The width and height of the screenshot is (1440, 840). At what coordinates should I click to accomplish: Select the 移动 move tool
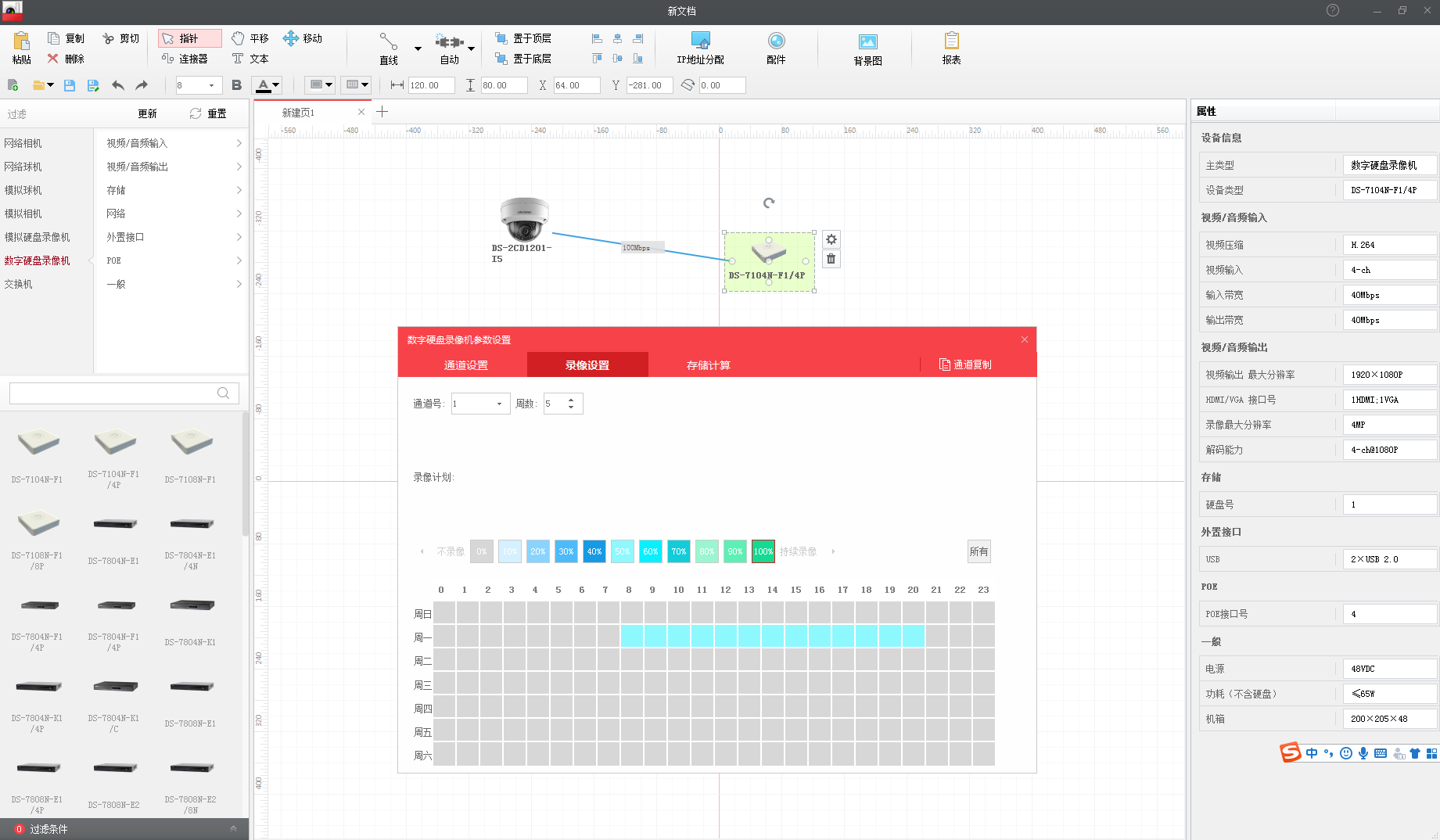click(302, 38)
